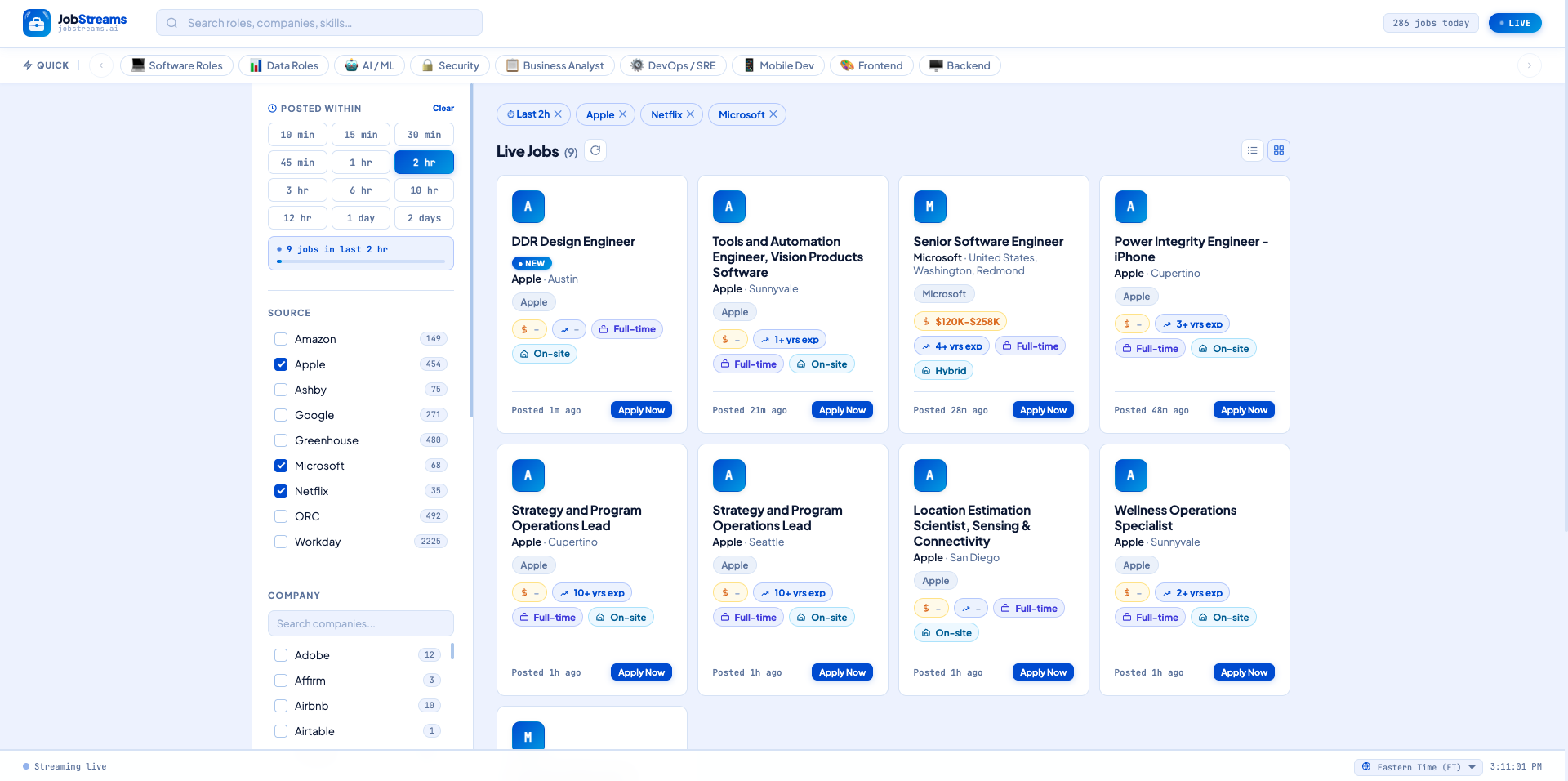Click Apple logo on Location Estimation Scientist card

930,475
